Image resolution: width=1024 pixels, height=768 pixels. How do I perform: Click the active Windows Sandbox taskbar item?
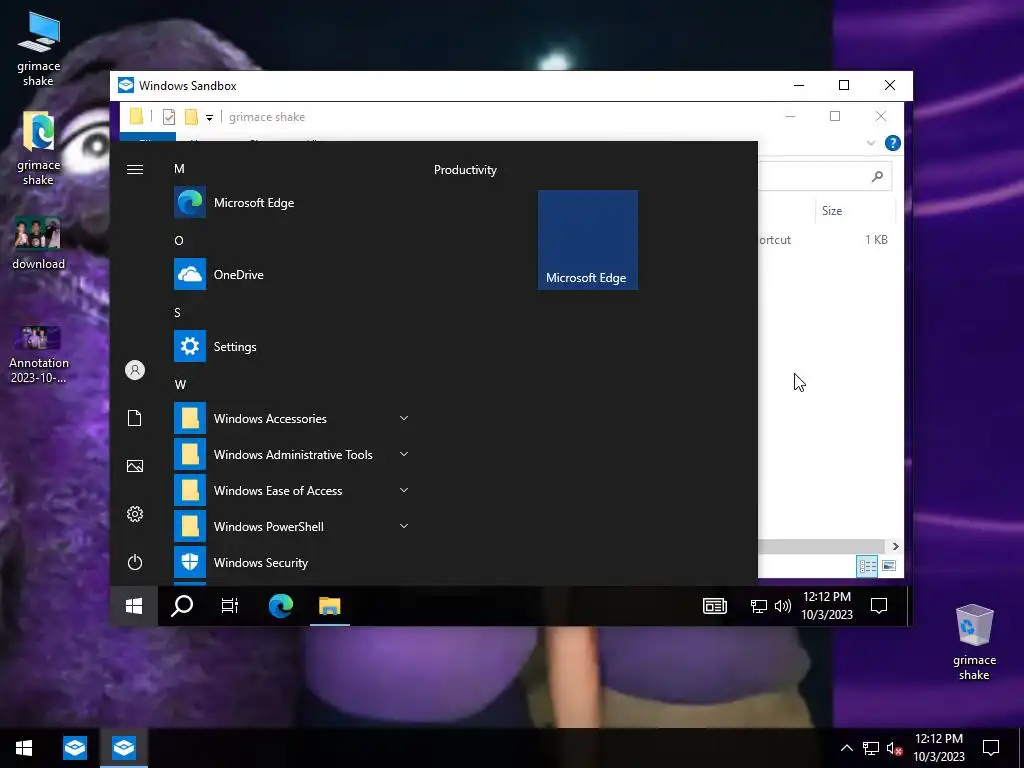click(124, 748)
